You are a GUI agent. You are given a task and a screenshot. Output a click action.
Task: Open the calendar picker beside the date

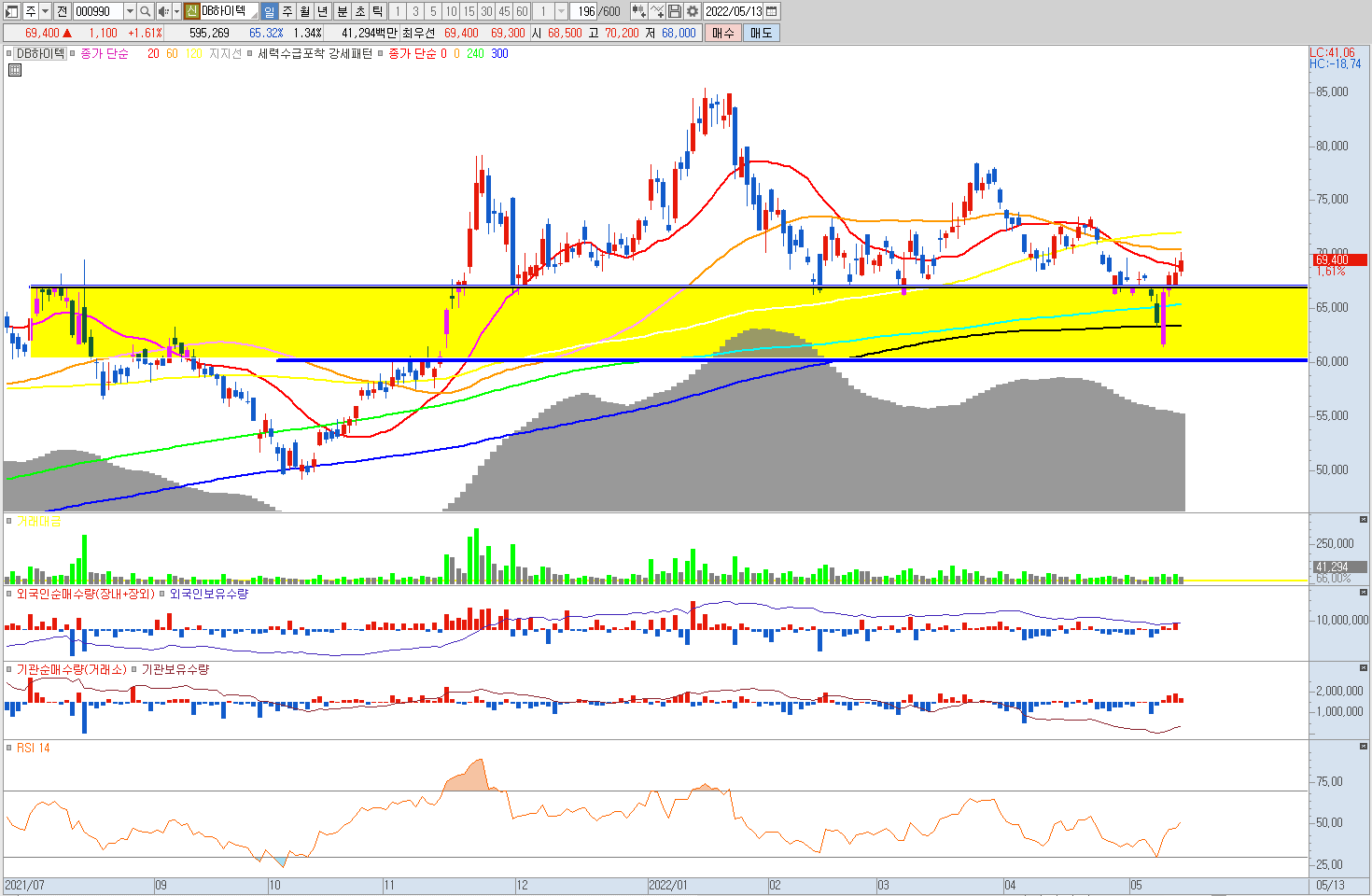coord(772,11)
